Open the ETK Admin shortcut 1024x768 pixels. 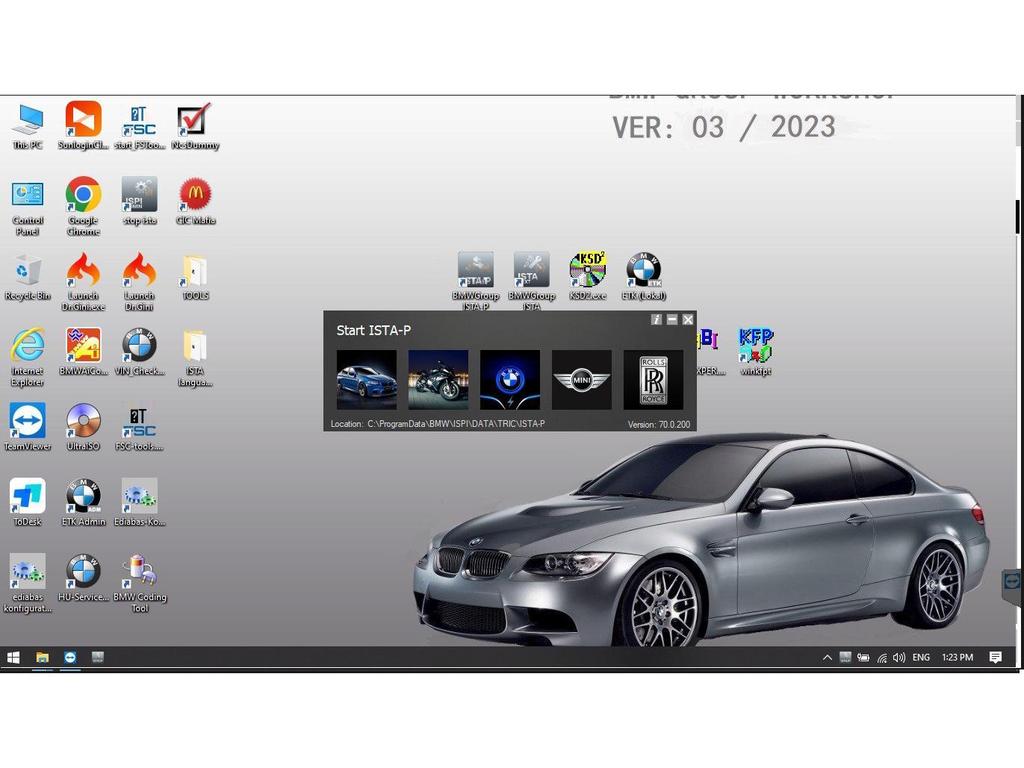coord(83,497)
